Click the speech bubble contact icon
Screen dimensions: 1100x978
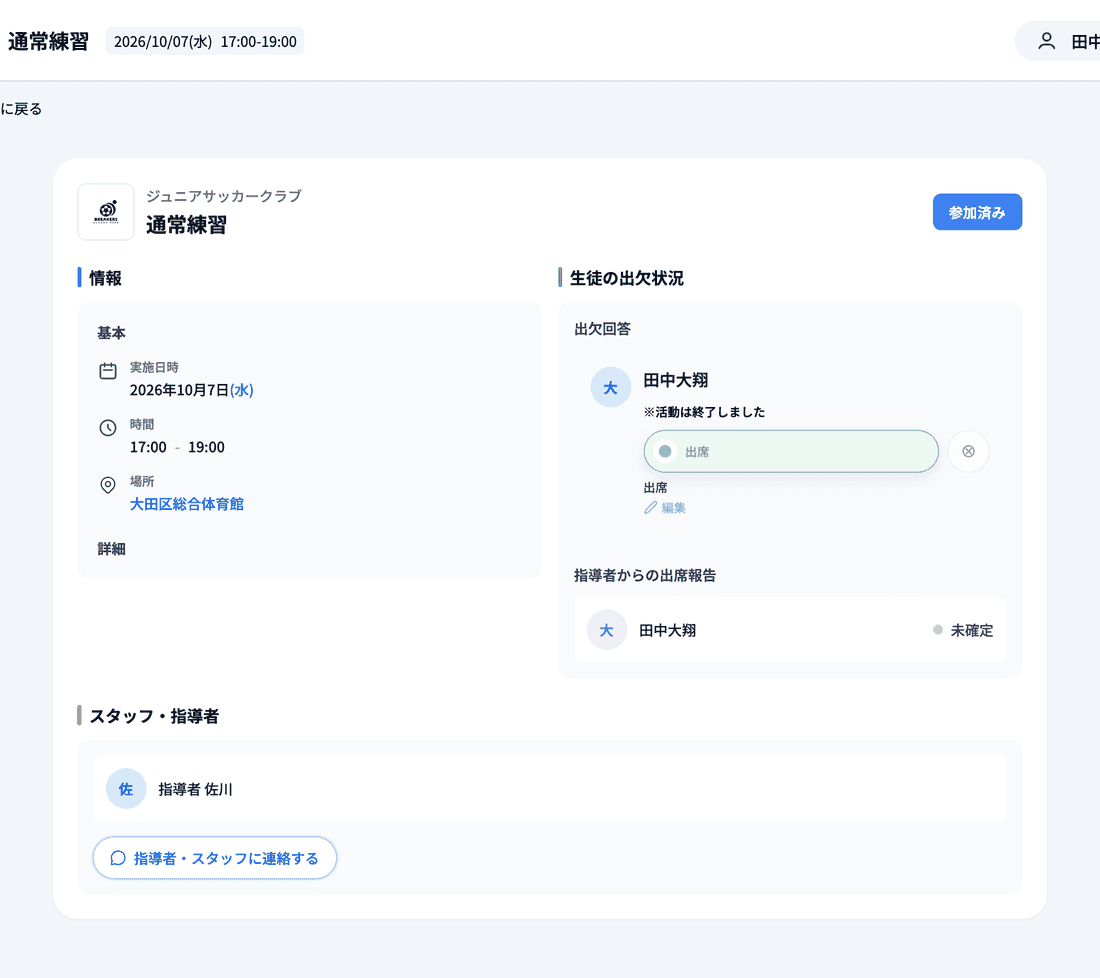click(118, 858)
